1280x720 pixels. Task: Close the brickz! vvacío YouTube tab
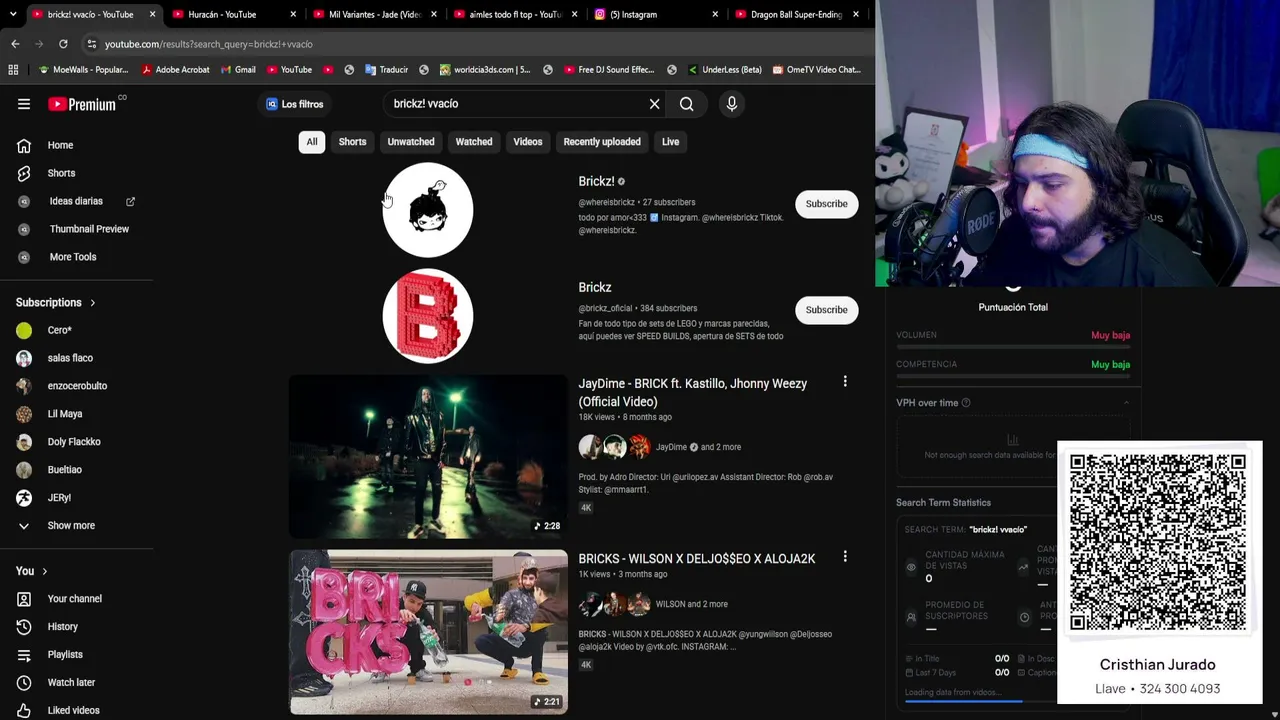(x=152, y=14)
